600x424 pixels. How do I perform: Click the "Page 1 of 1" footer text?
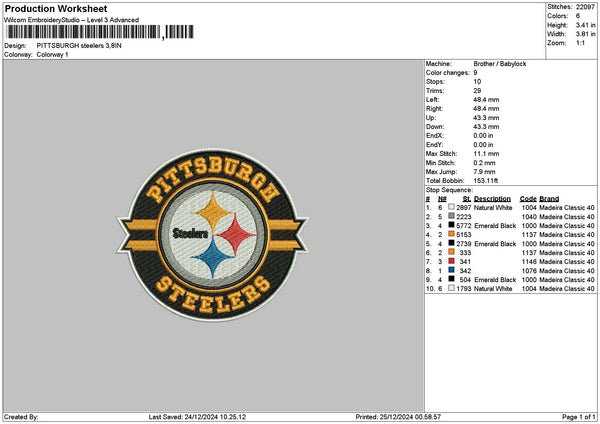pyautogui.click(x=579, y=417)
